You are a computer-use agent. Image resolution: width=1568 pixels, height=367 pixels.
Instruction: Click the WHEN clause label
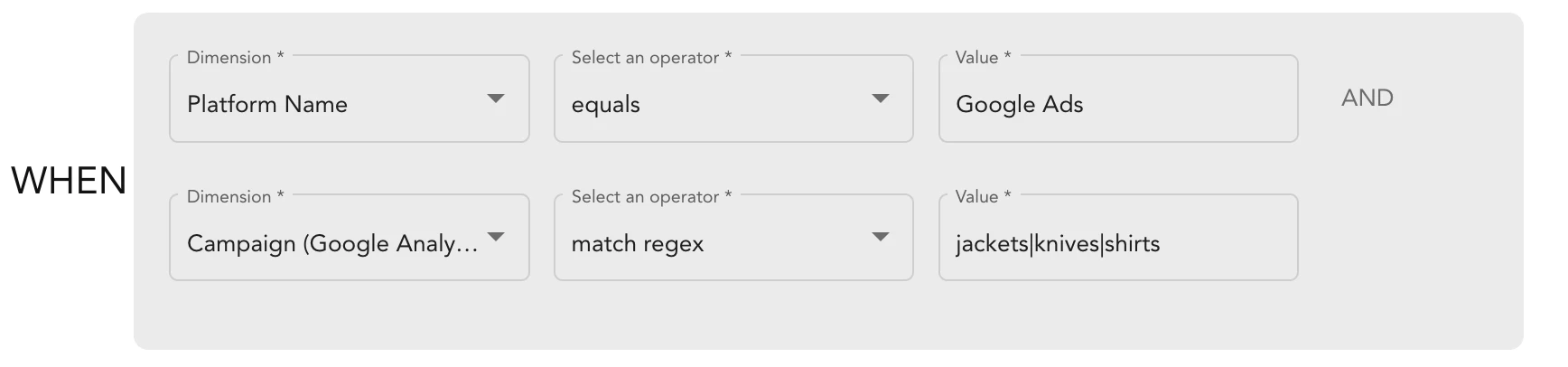(69, 181)
